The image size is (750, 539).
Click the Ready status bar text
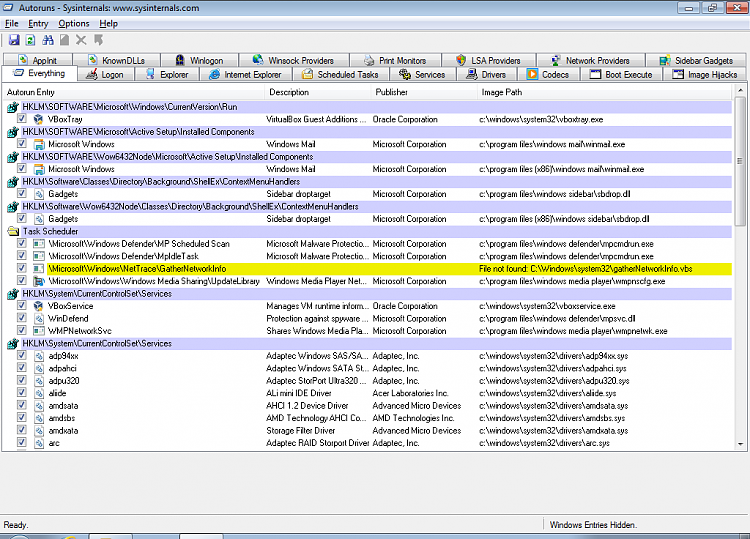click(16, 525)
